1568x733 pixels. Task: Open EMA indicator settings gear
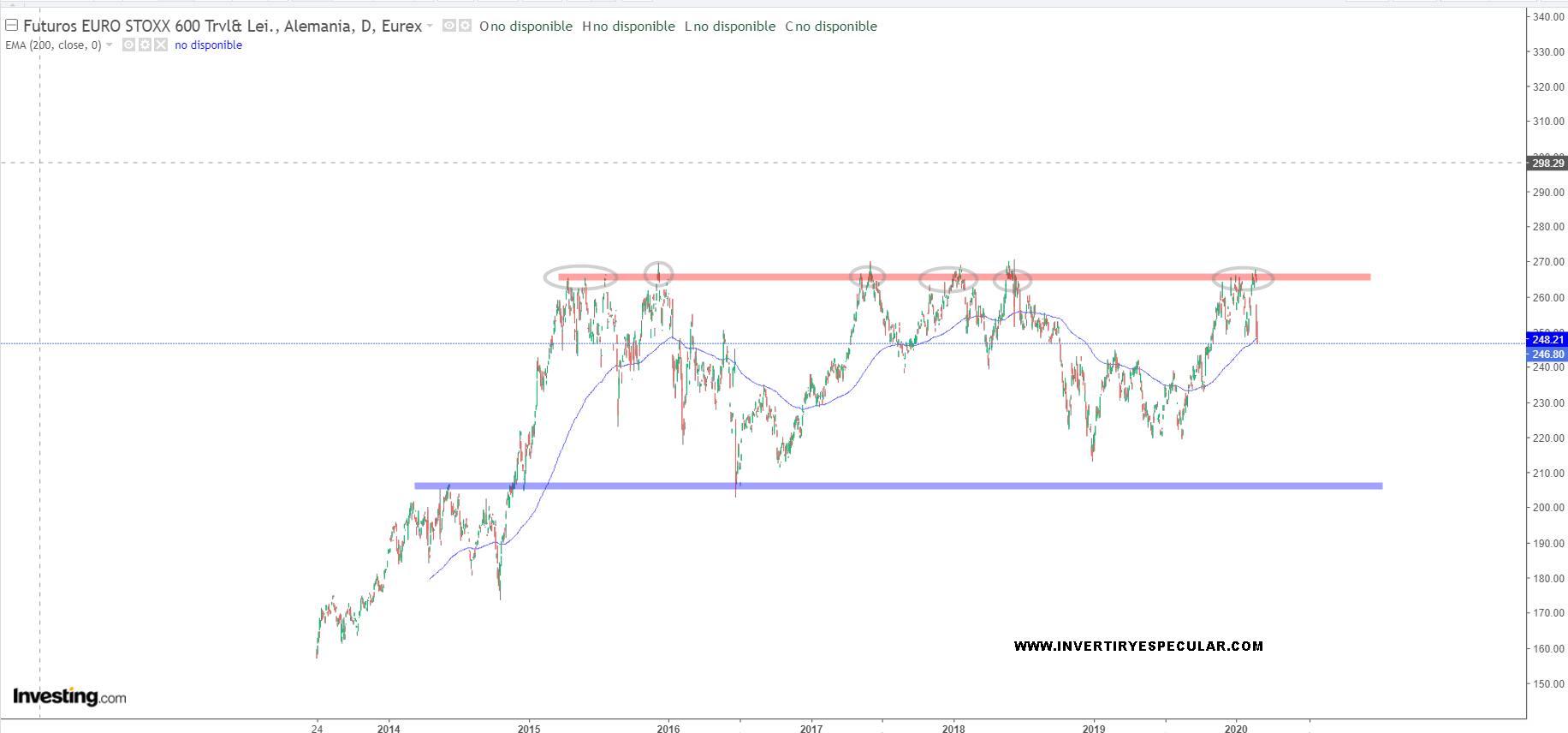pos(145,45)
